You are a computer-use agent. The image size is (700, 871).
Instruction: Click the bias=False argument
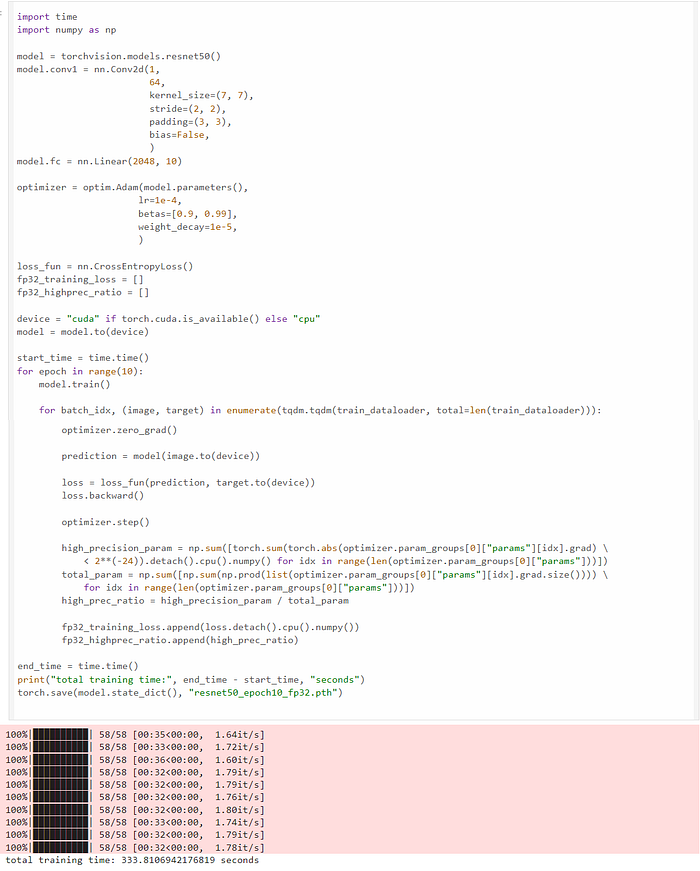tap(179, 135)
